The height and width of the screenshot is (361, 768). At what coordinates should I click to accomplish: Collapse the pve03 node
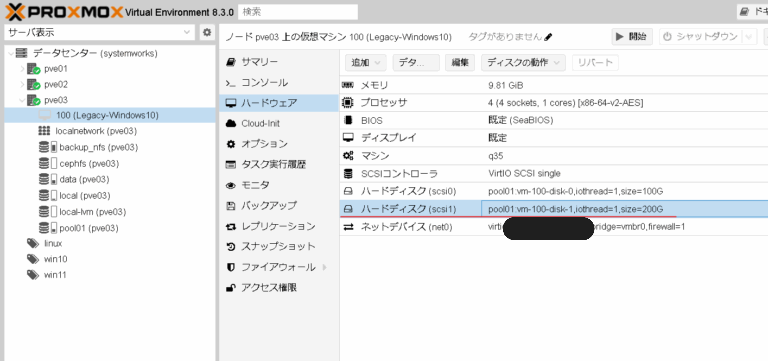[22, 100]
